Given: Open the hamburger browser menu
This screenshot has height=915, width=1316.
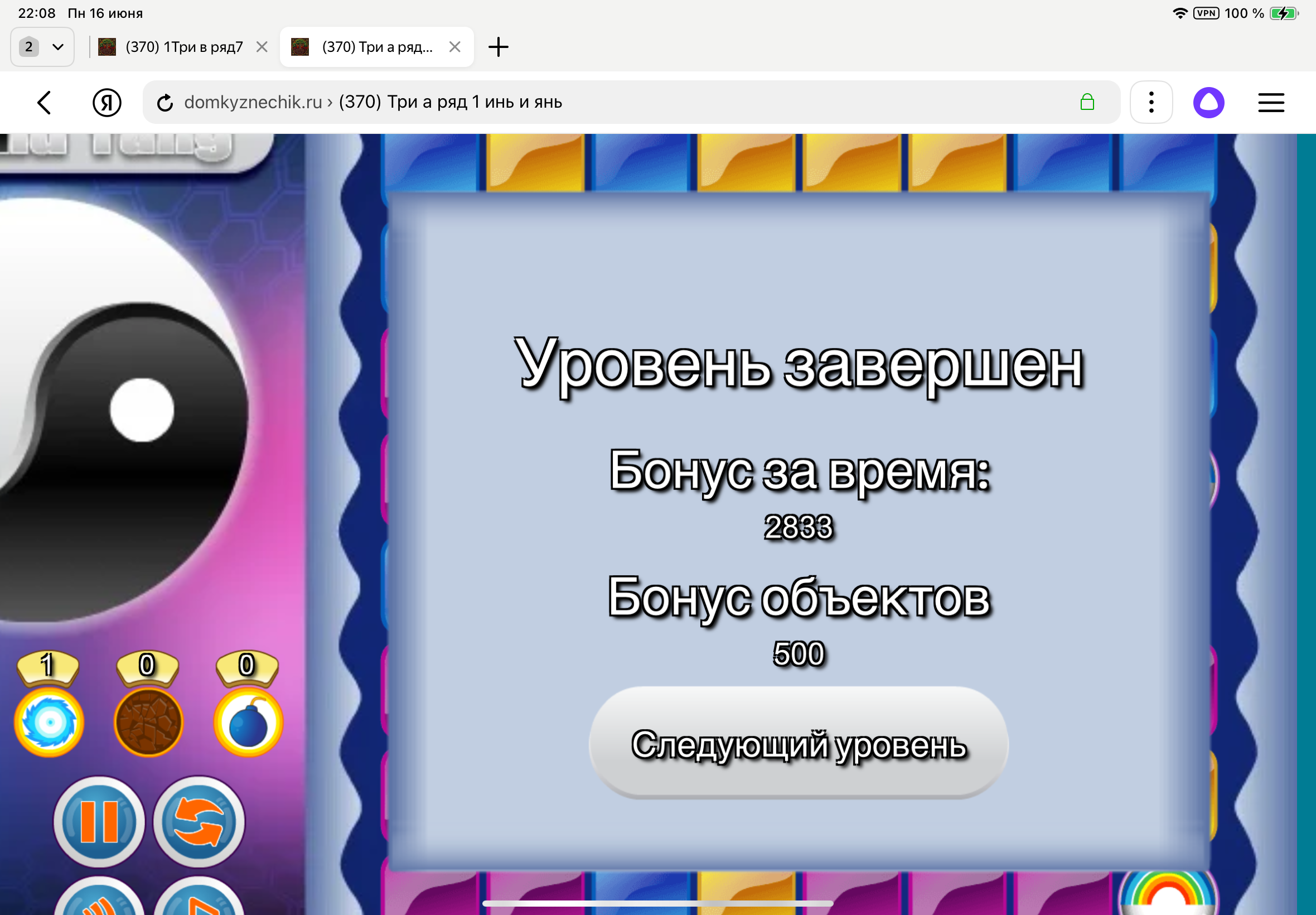Looking at the screenshot, I should [1271, 102].
